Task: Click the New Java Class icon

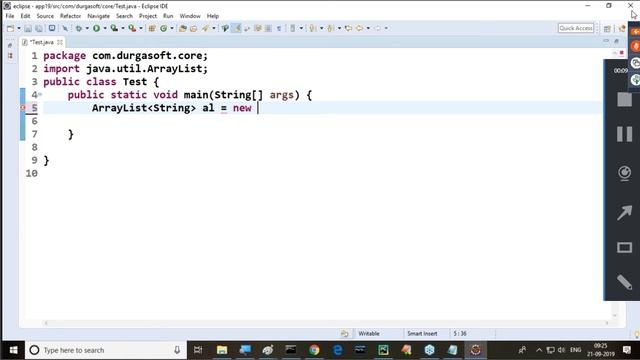Action: (x=163, y=28)
